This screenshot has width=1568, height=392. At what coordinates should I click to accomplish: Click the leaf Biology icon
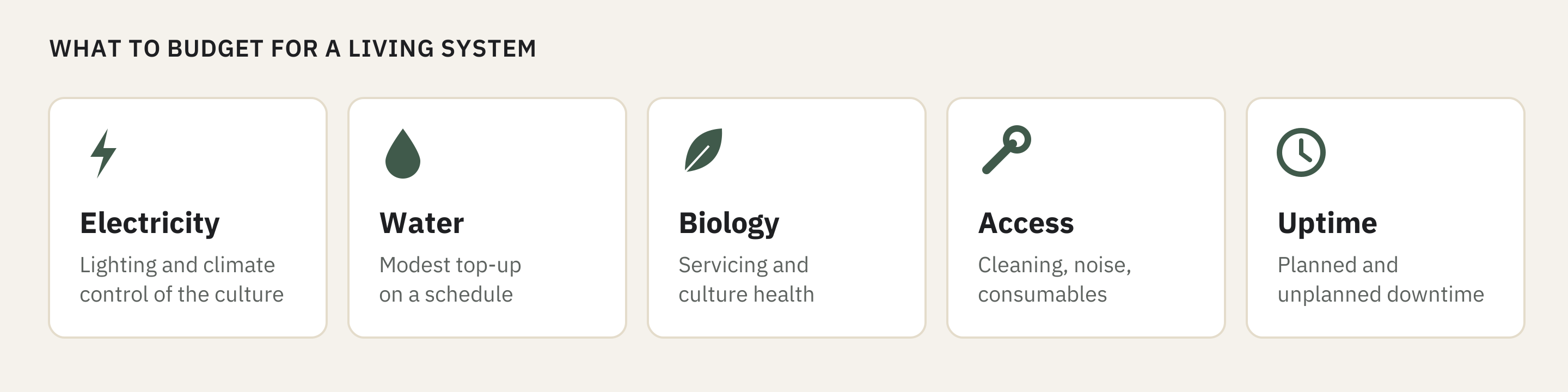tap(703, 150)
